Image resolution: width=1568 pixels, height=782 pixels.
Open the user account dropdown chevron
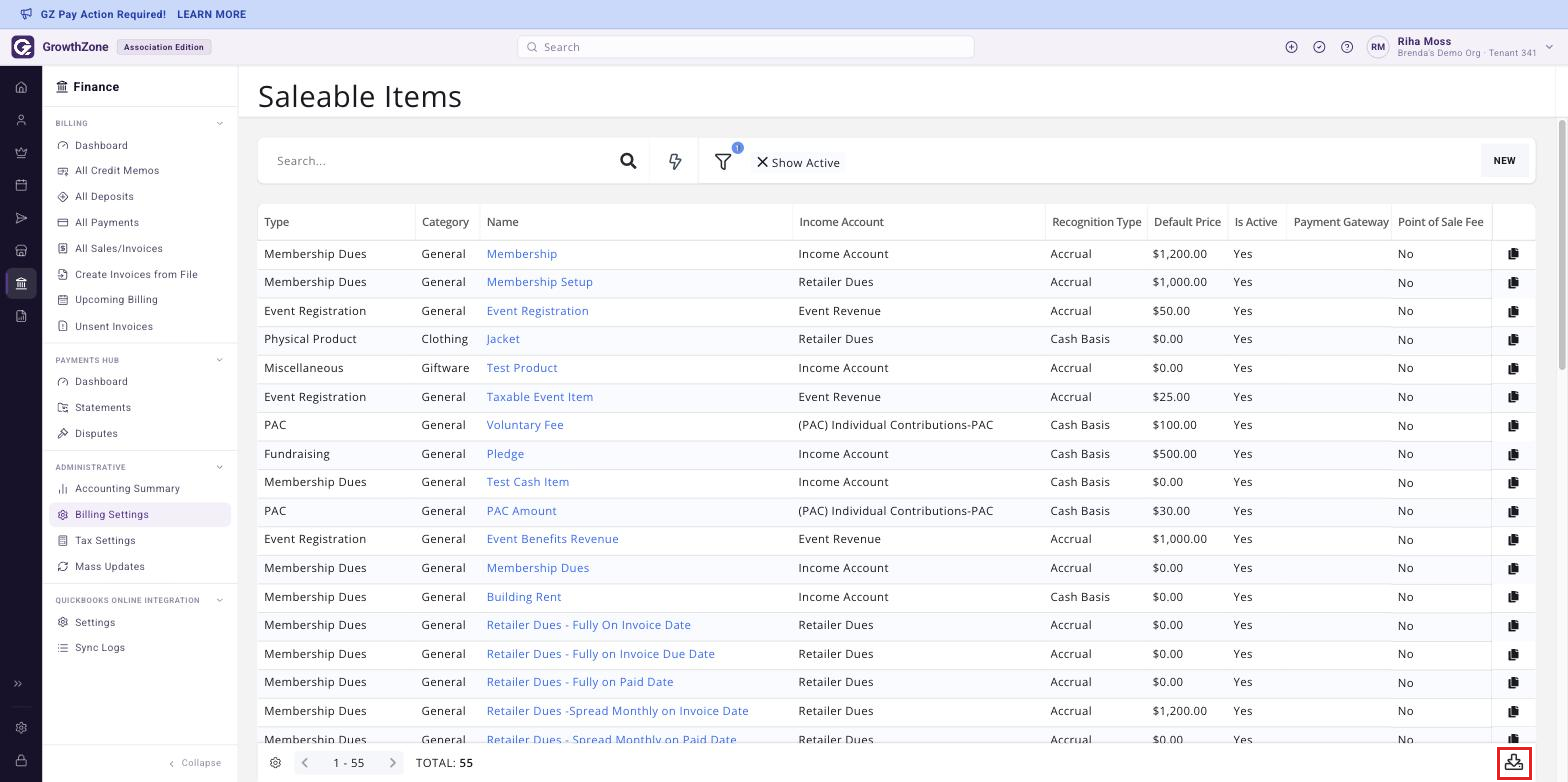pyautogui.click(x=1549, y=47)
